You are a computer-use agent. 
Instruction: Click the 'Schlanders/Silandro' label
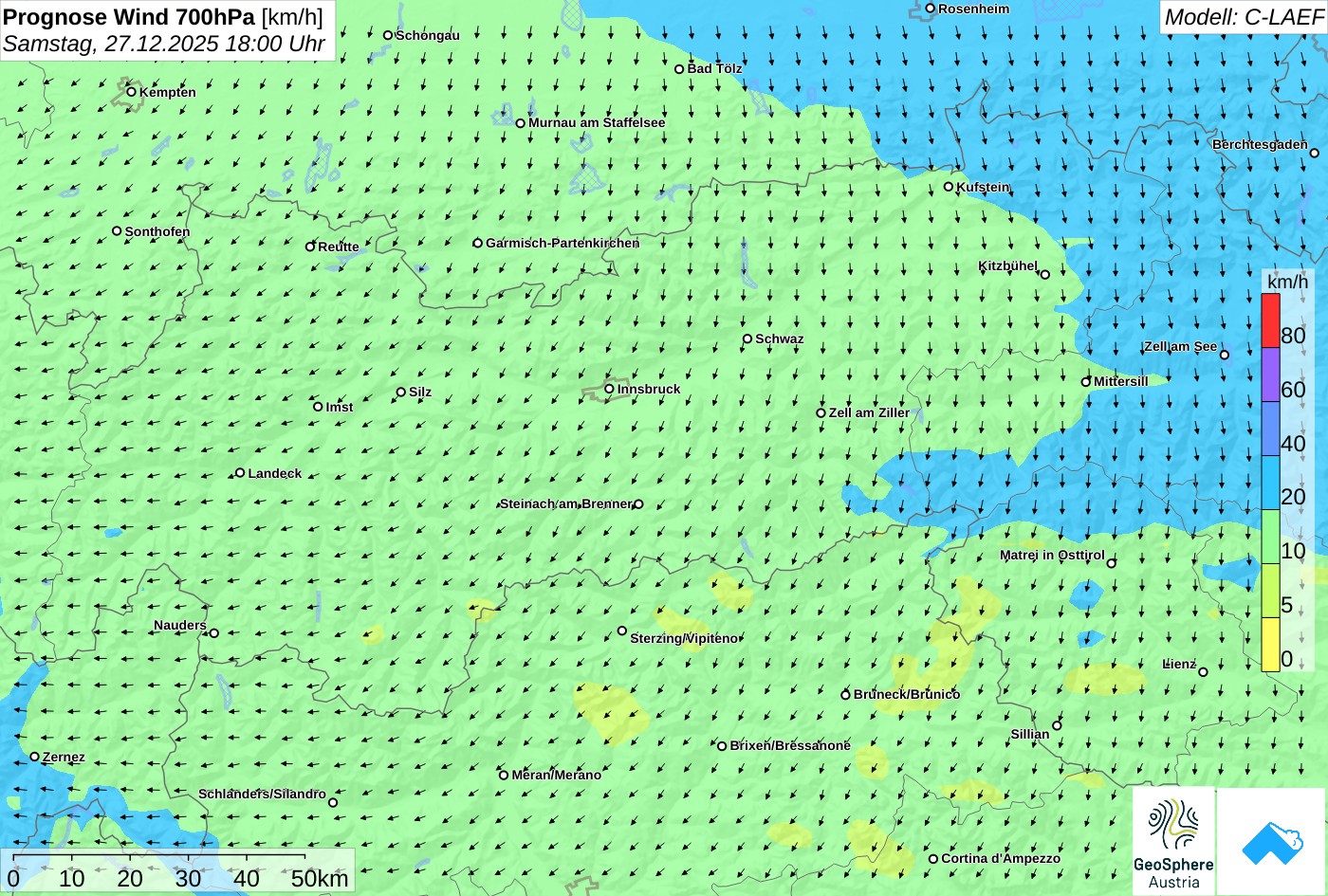coord(263,795)
